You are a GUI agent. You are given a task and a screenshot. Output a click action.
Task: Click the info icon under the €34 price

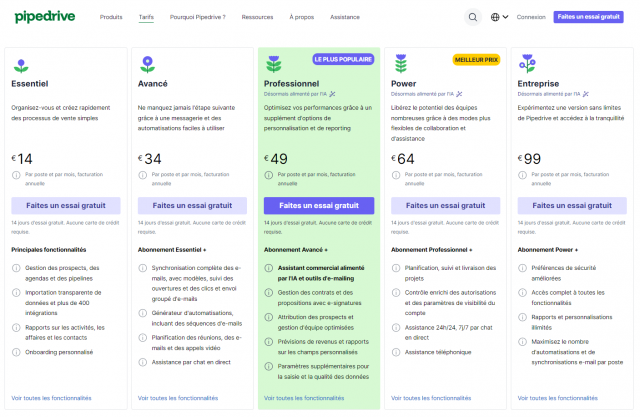pos(142,175)
